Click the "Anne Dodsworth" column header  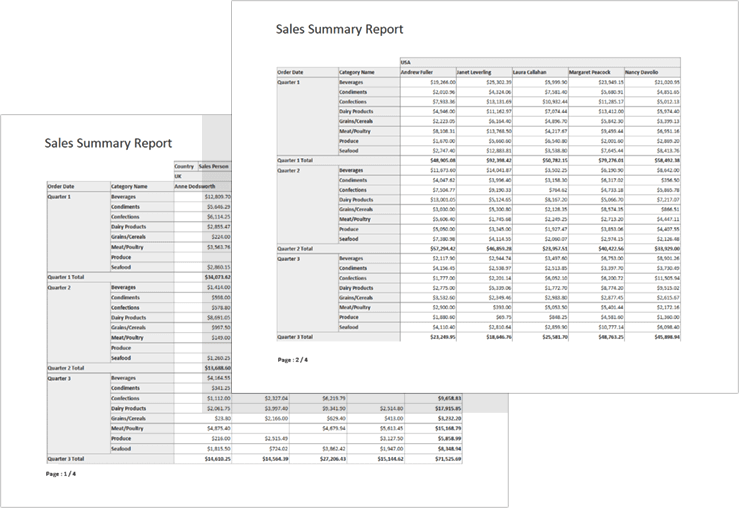pos(202,186)
